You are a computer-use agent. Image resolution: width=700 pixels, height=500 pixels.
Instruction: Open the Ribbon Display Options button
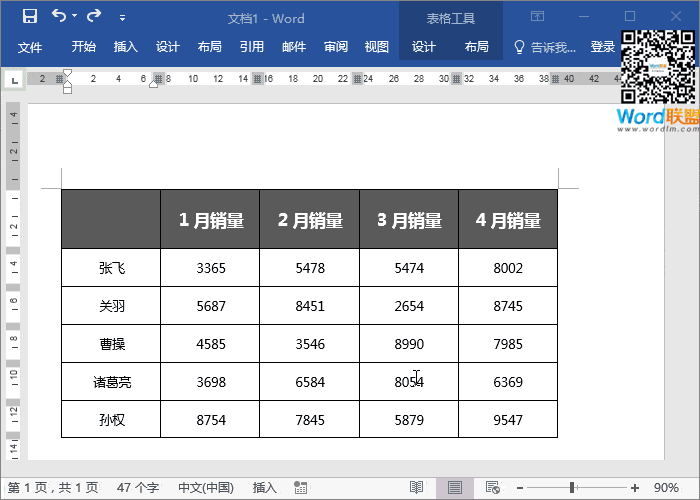(x=537, y=17)
